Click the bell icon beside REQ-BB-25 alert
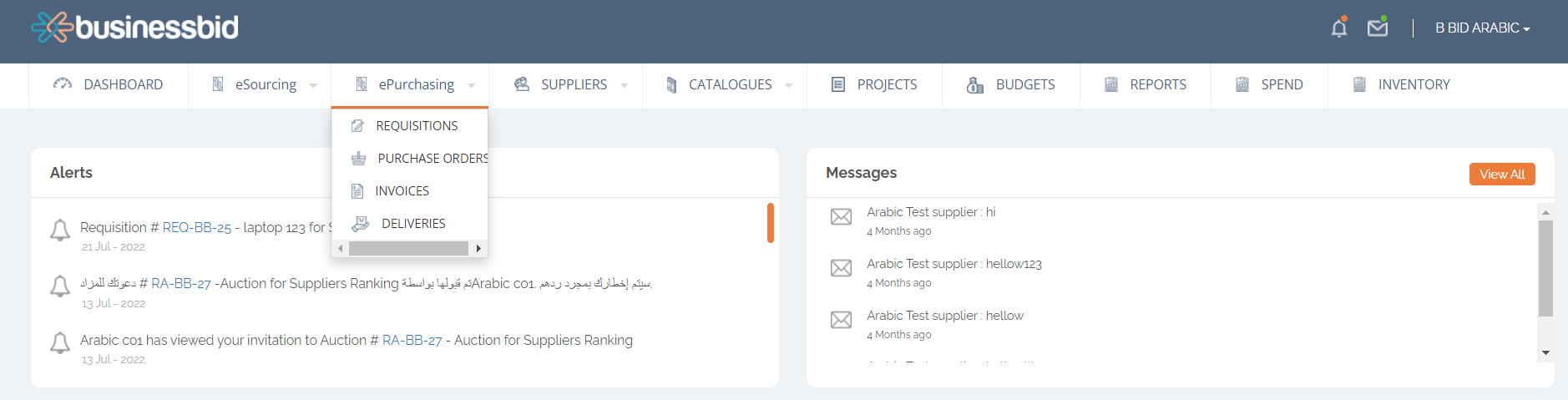Screen dimensions: 1568x400 [60, 230]
